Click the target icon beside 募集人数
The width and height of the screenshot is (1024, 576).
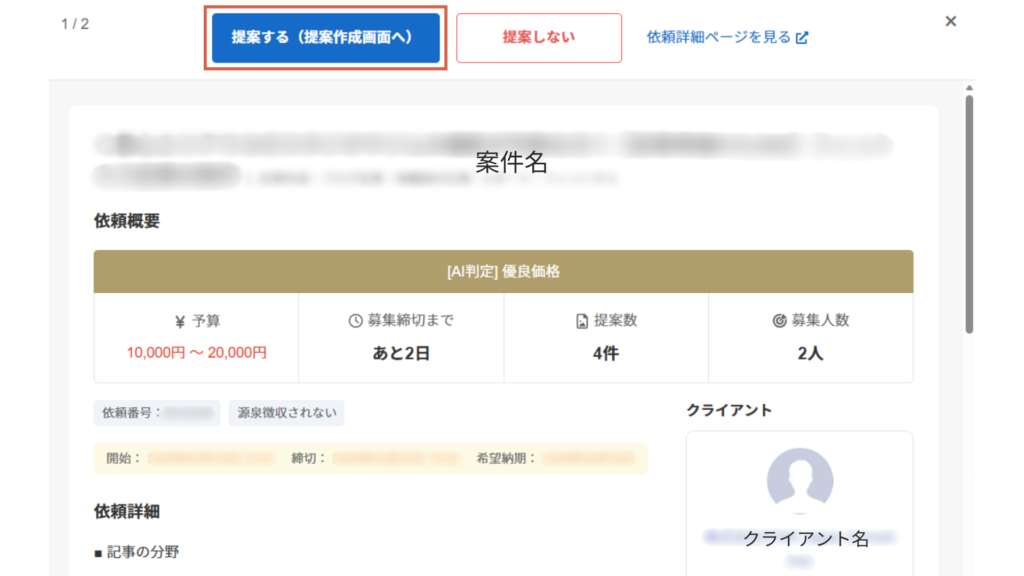(x=779, y=321)
